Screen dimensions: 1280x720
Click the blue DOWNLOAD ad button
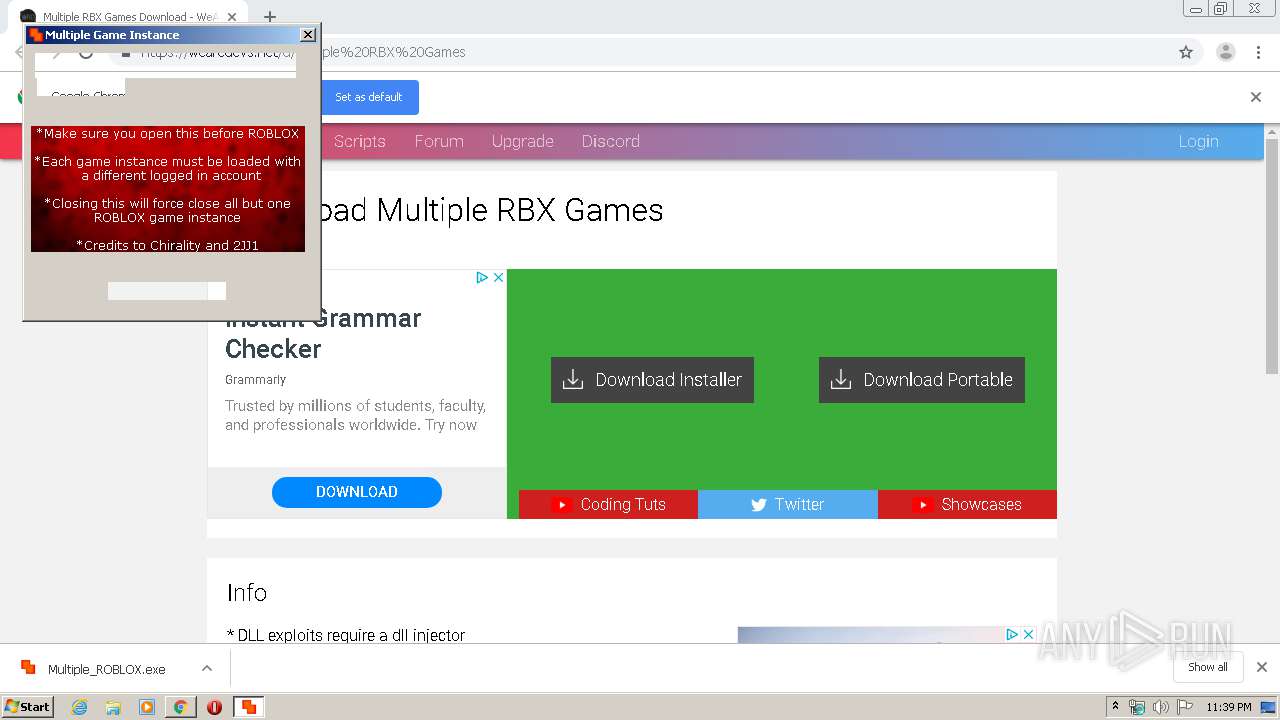click(357, 492)
